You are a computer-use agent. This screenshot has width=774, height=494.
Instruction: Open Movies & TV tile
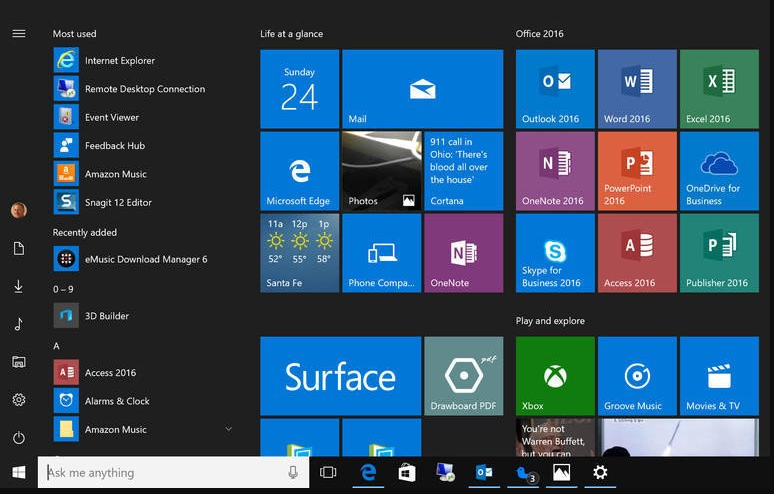point(719,376)
